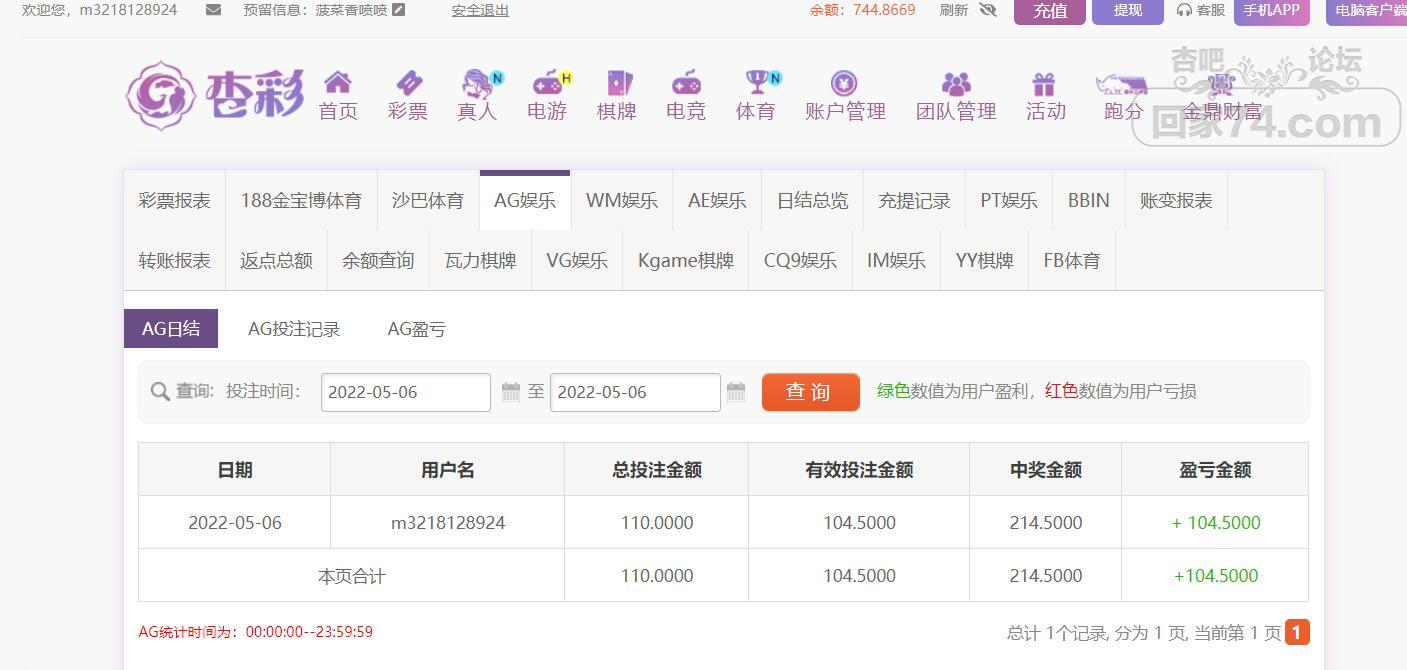
Task: Click the 首页 home icon
Action: (338, 82)
